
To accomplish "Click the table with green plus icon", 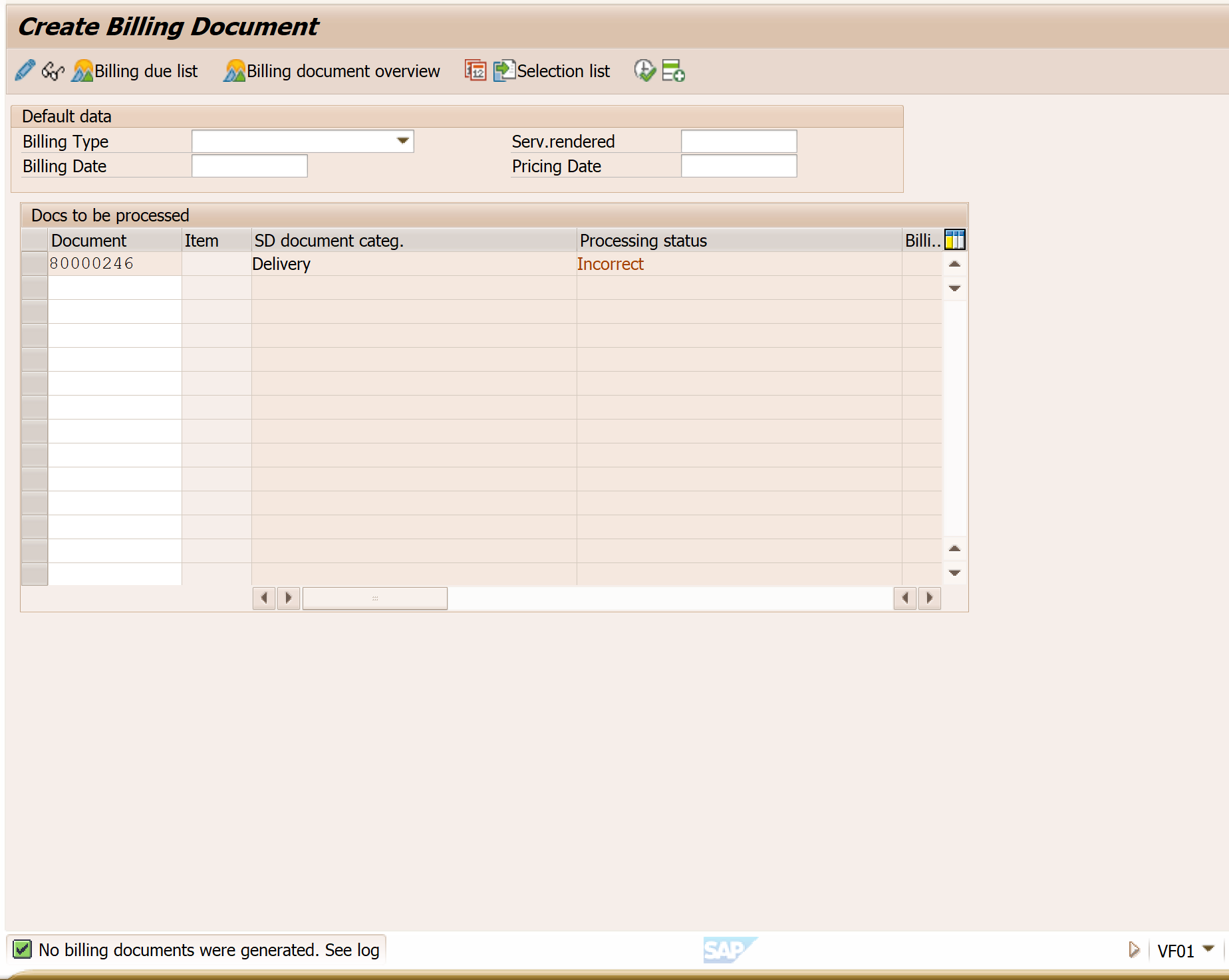I will [x=674, y=70].
